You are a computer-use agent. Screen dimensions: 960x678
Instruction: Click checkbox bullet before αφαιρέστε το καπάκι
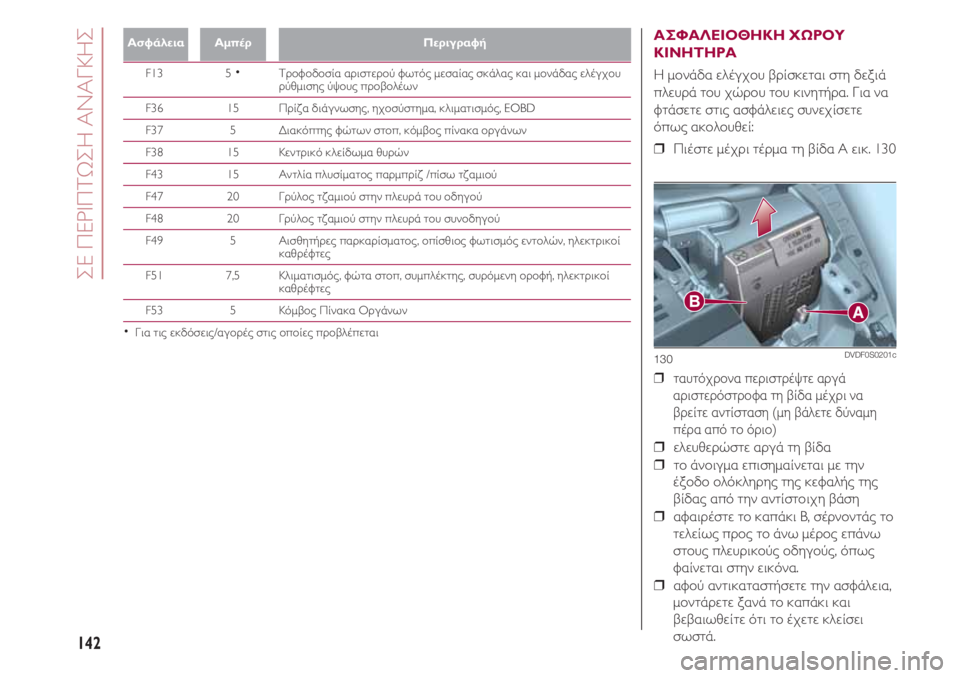coord(659,516)
